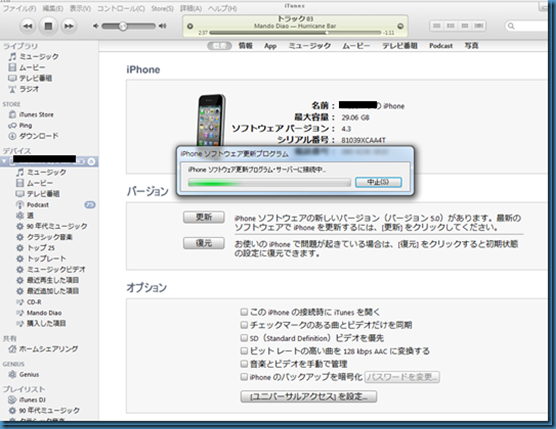
Task: Switch to the App tab
Action: (x=270, y=46)
